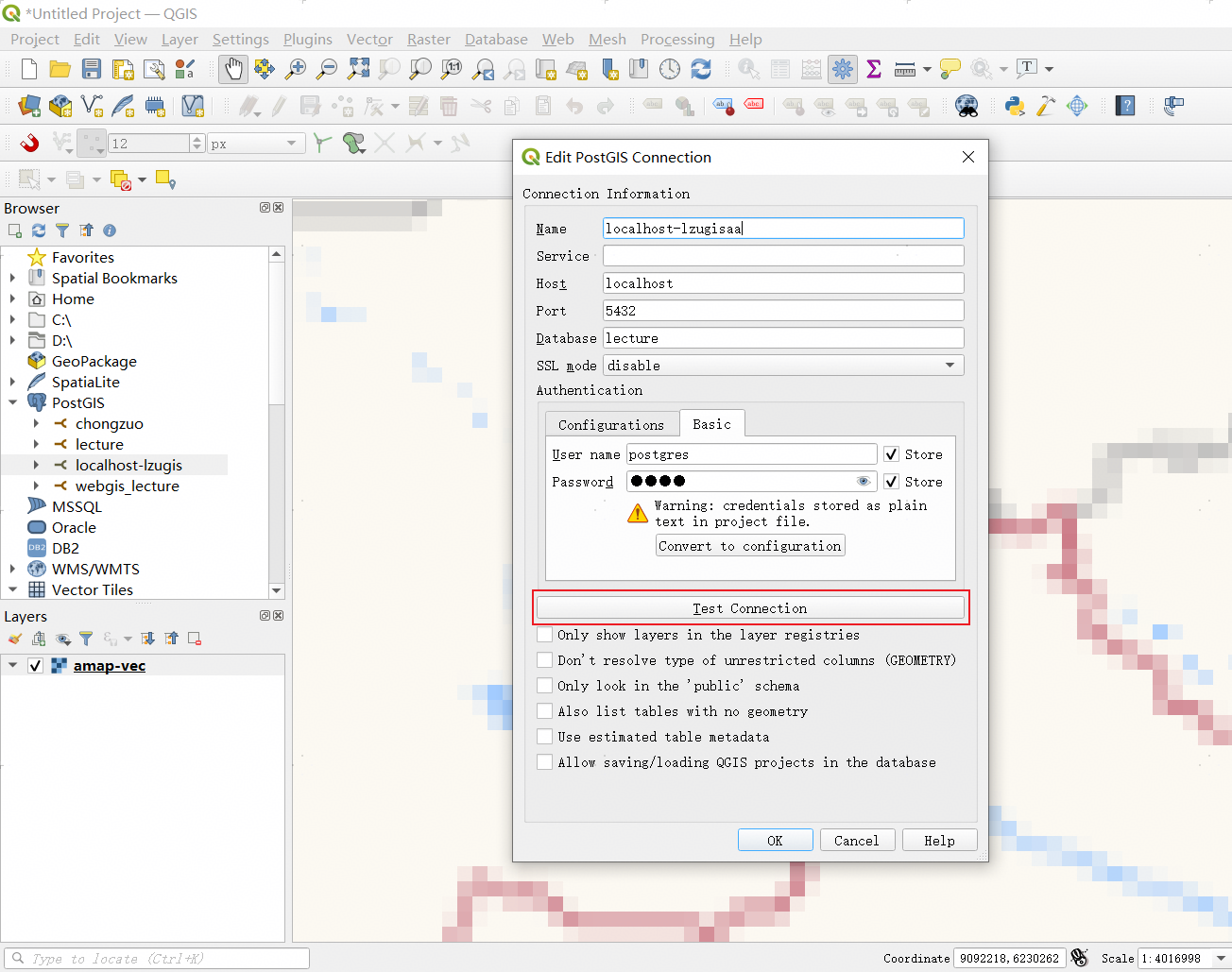This screenshot has width=1232, height=972.
Task: Click the Name input field
Action: pos(783,229)
